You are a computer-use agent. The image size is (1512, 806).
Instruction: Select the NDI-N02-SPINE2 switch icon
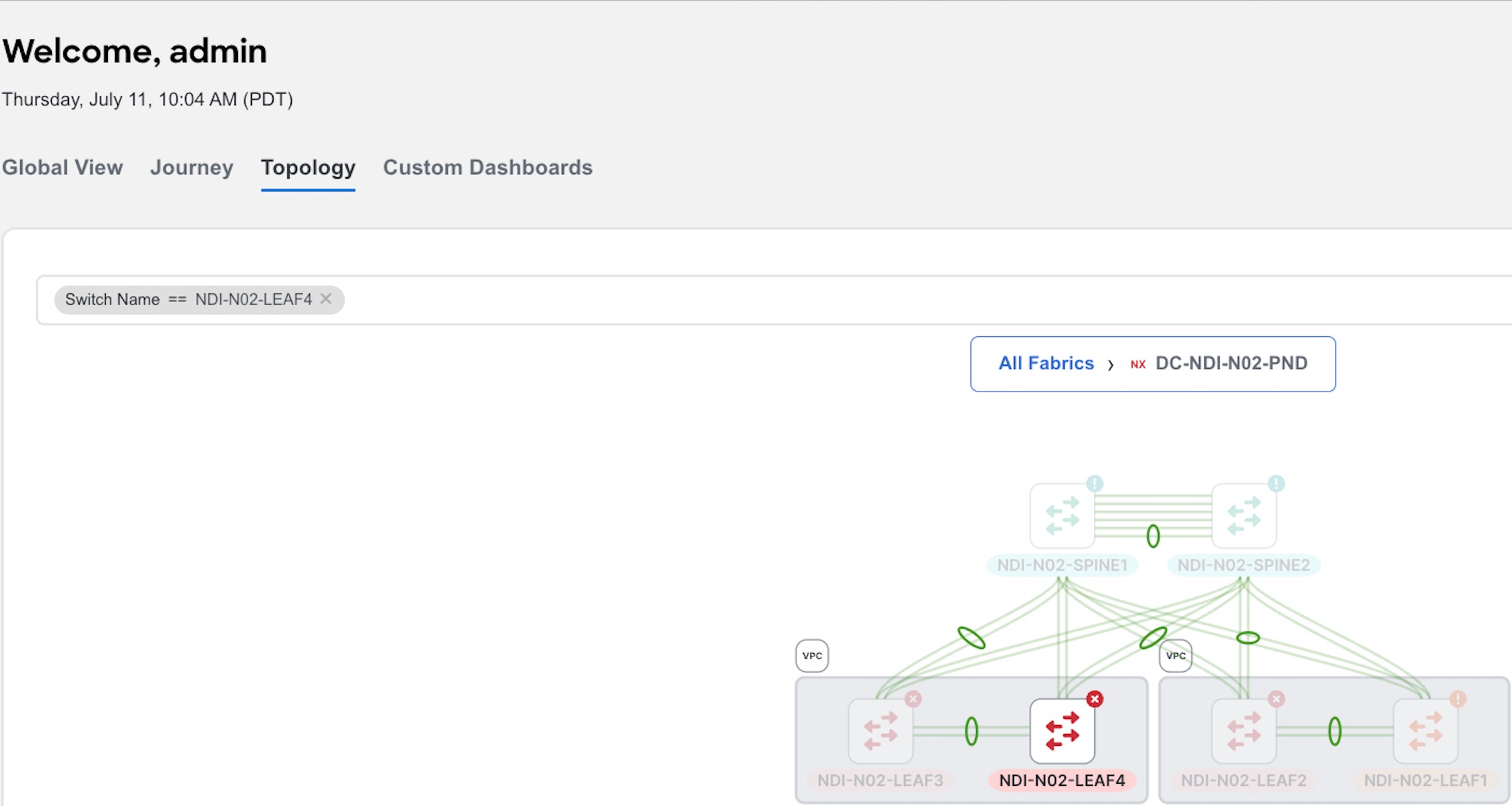click(1244, 516)
